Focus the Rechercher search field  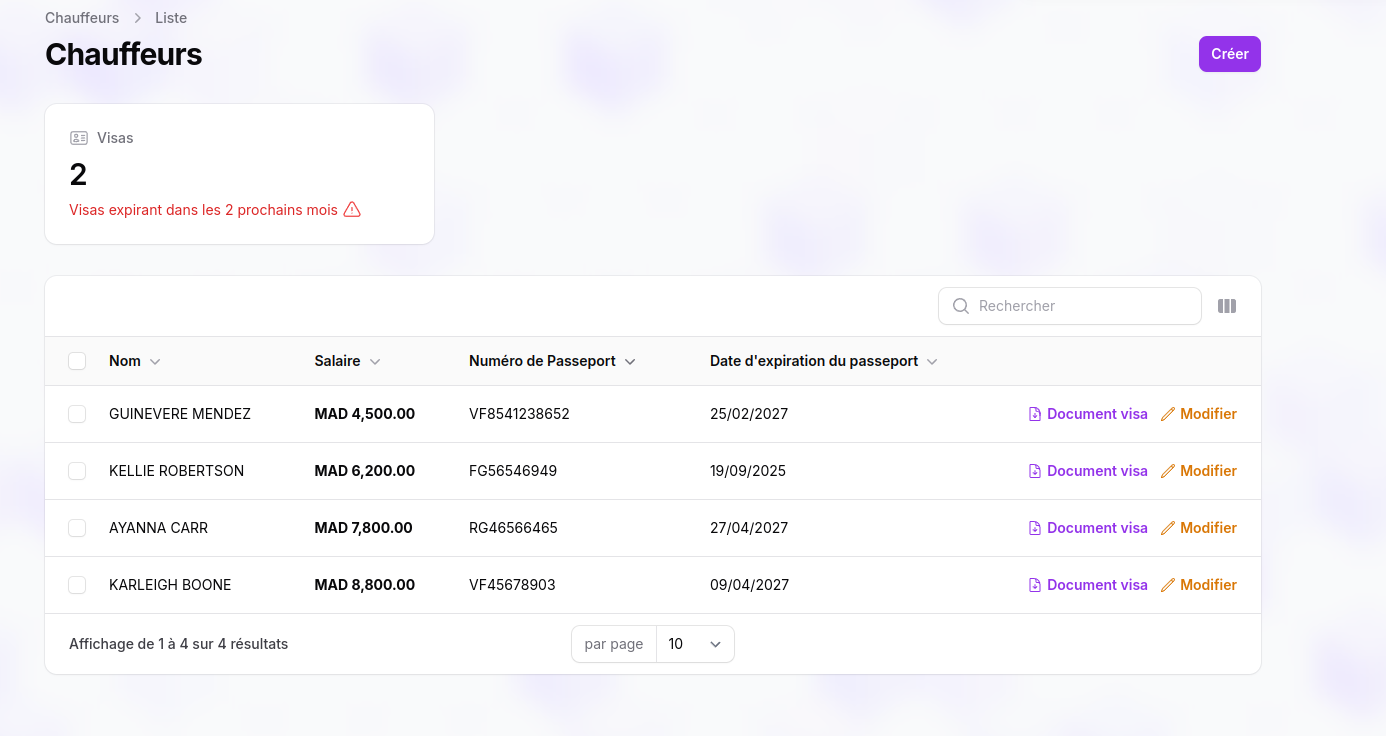point(1082,306)
